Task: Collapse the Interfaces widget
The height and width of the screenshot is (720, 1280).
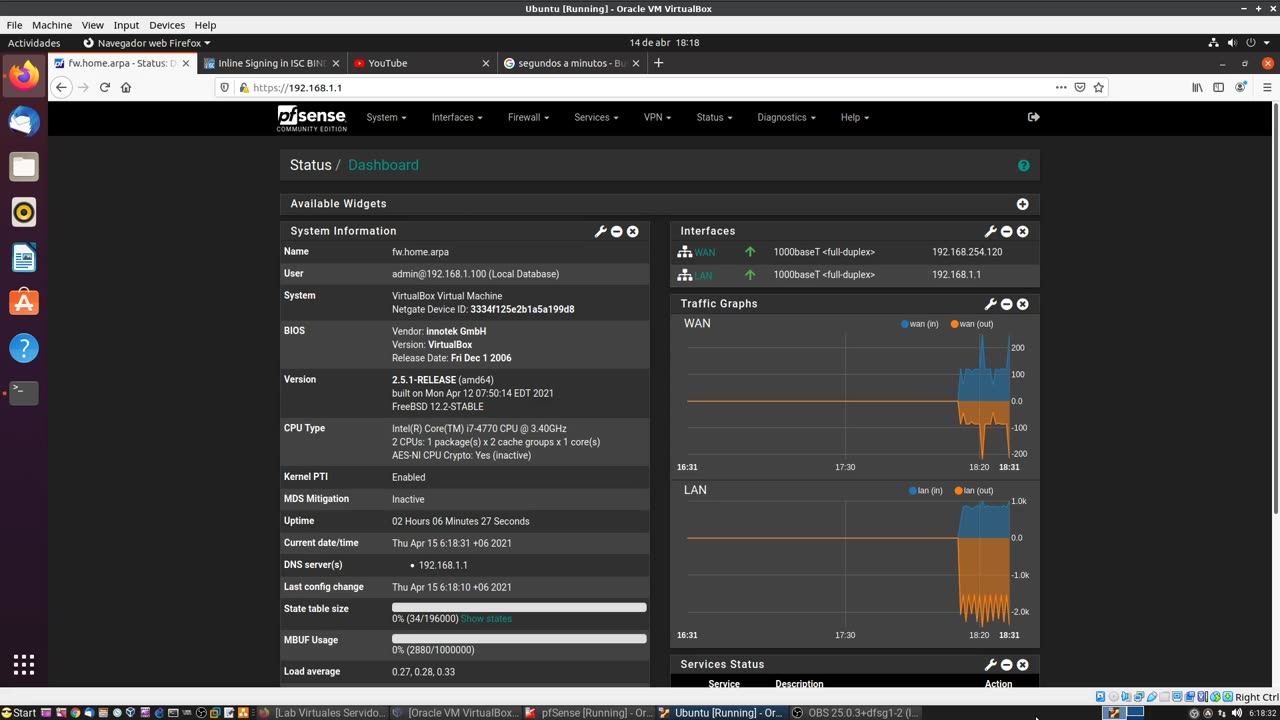Action: [1007, 231]
